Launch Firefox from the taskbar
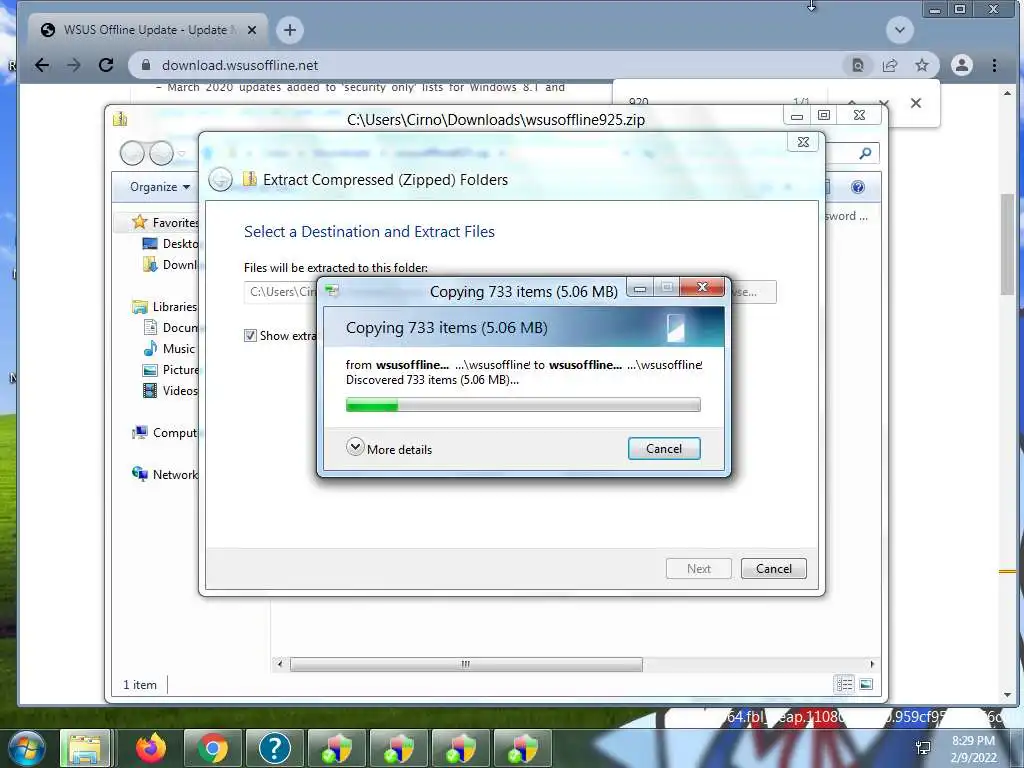The height and width of the screenshot is (768, 1024). [x=151, y=748]
